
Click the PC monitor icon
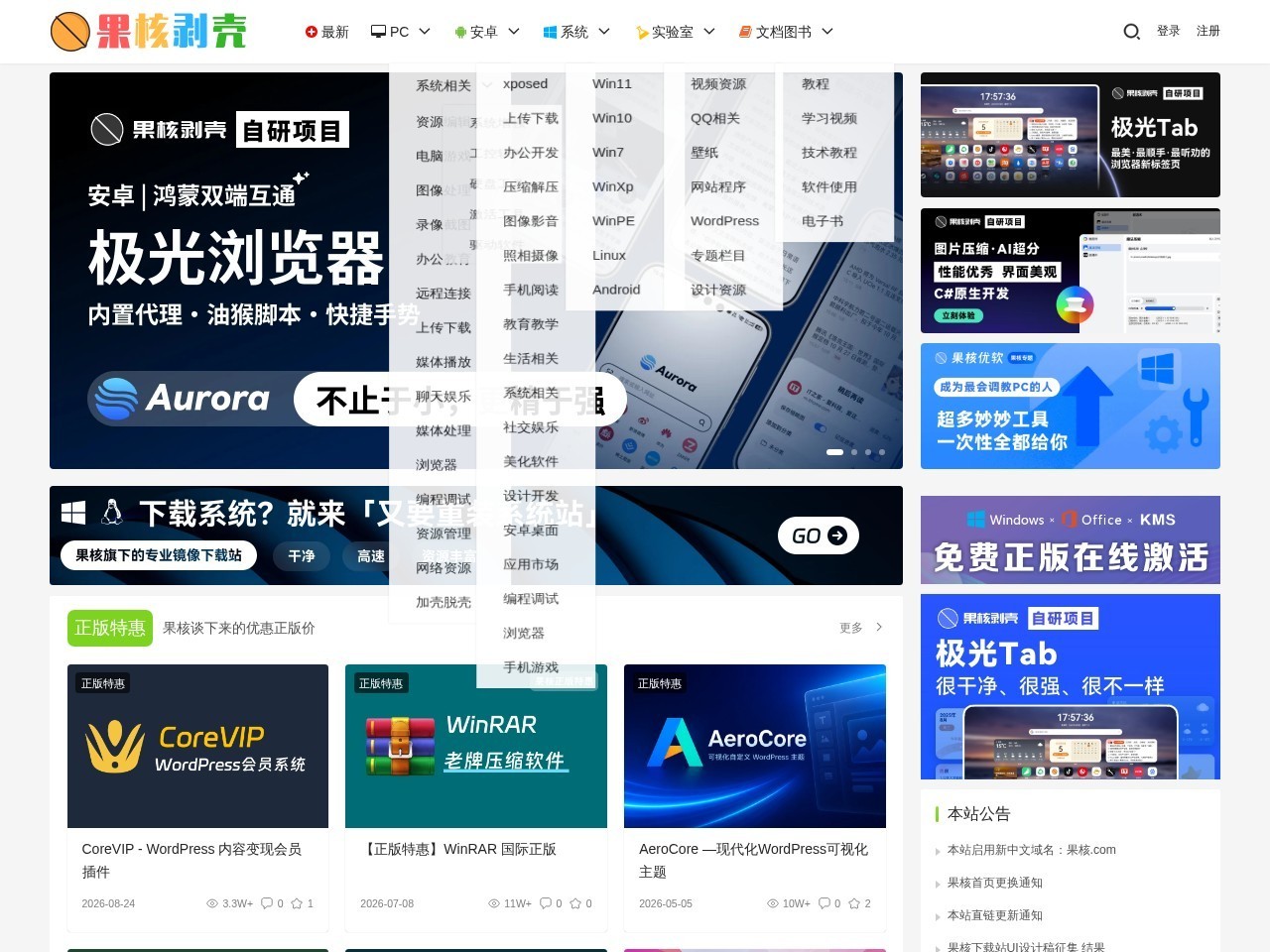pyautogui.click(x=378, y=32)
